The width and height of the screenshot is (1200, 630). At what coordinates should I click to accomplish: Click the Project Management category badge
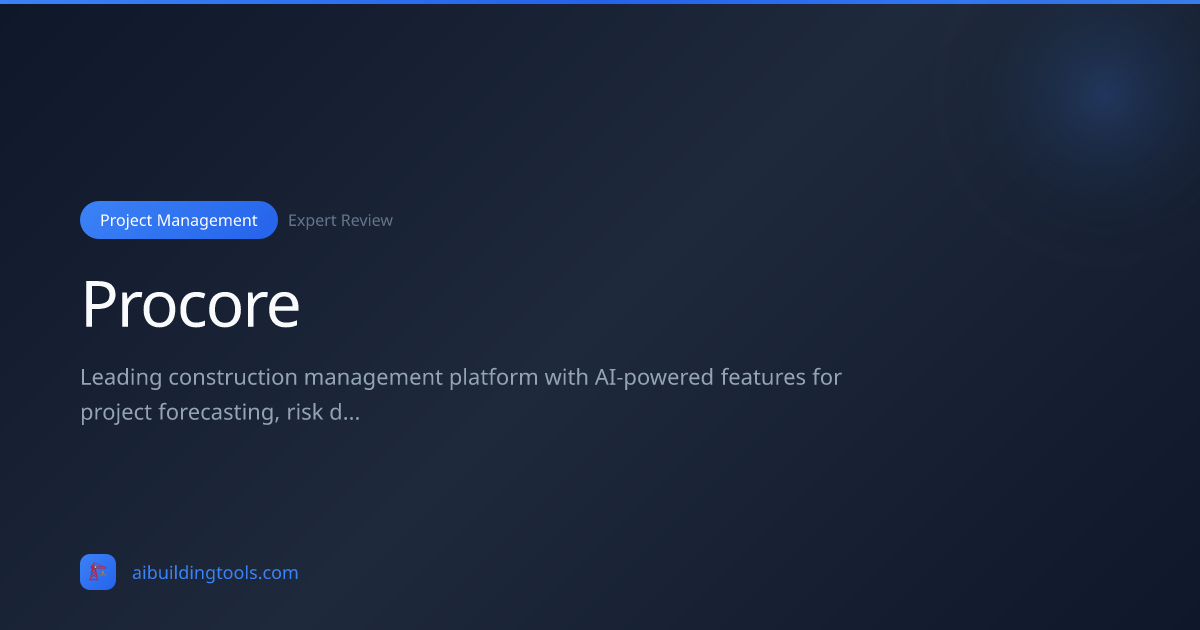click(x=178, y=220)
